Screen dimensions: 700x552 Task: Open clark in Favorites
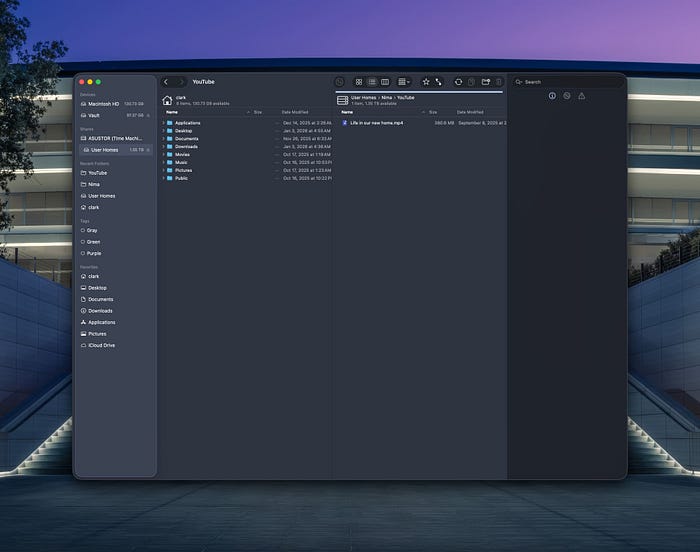(116, 276)
